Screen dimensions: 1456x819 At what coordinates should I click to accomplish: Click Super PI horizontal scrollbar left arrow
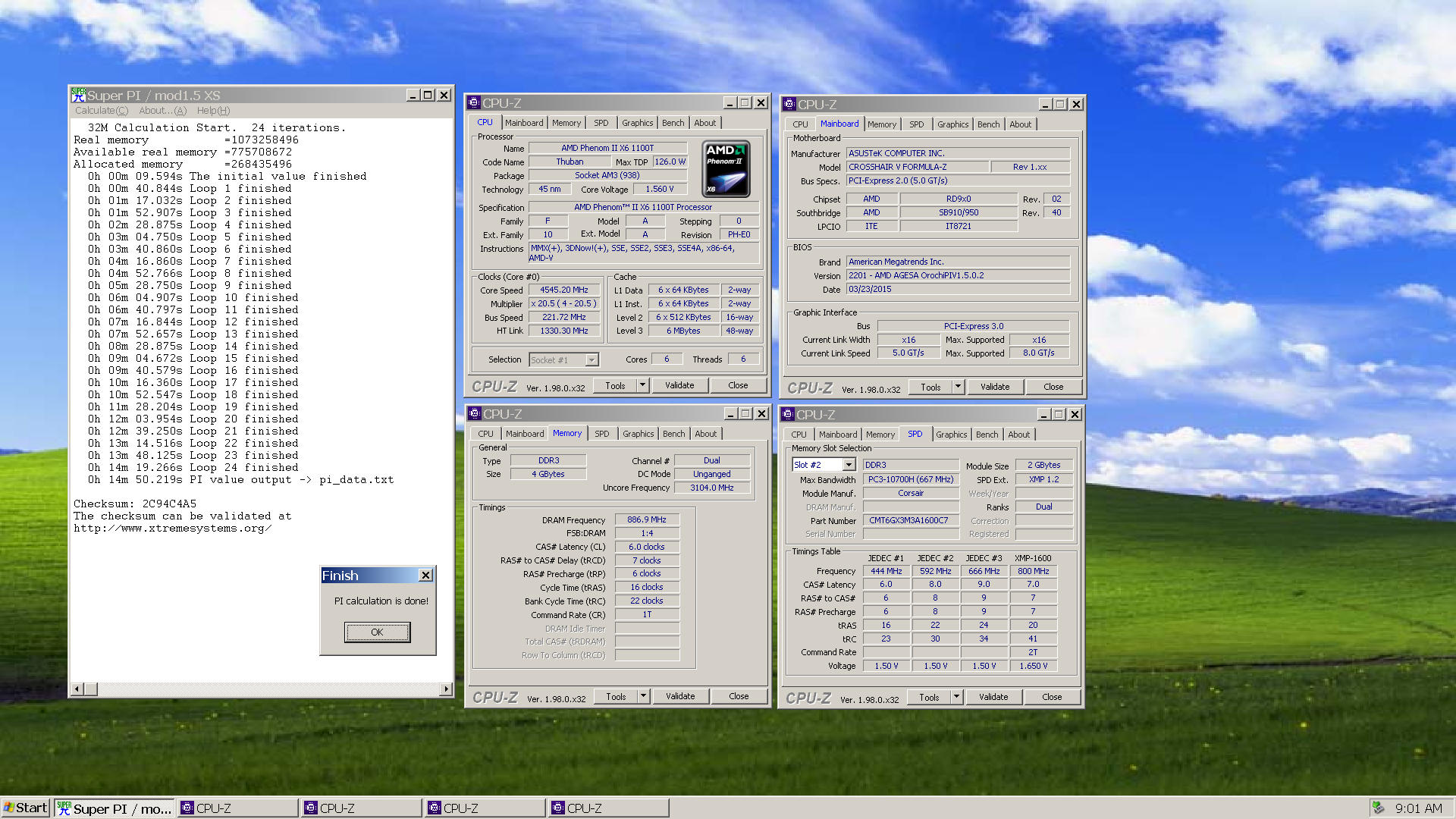[x=77, y=689]
